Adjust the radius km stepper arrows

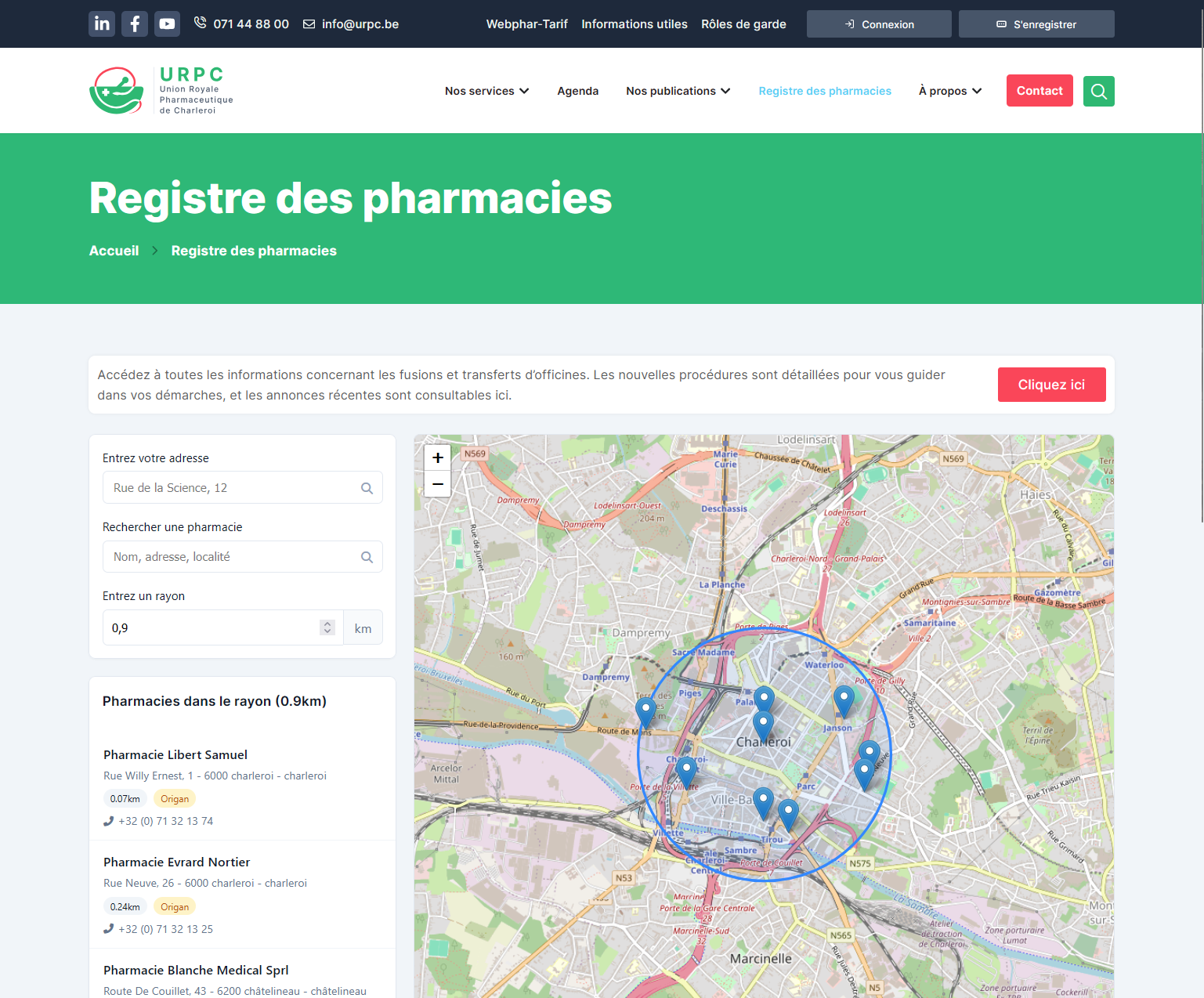point(327,627)
